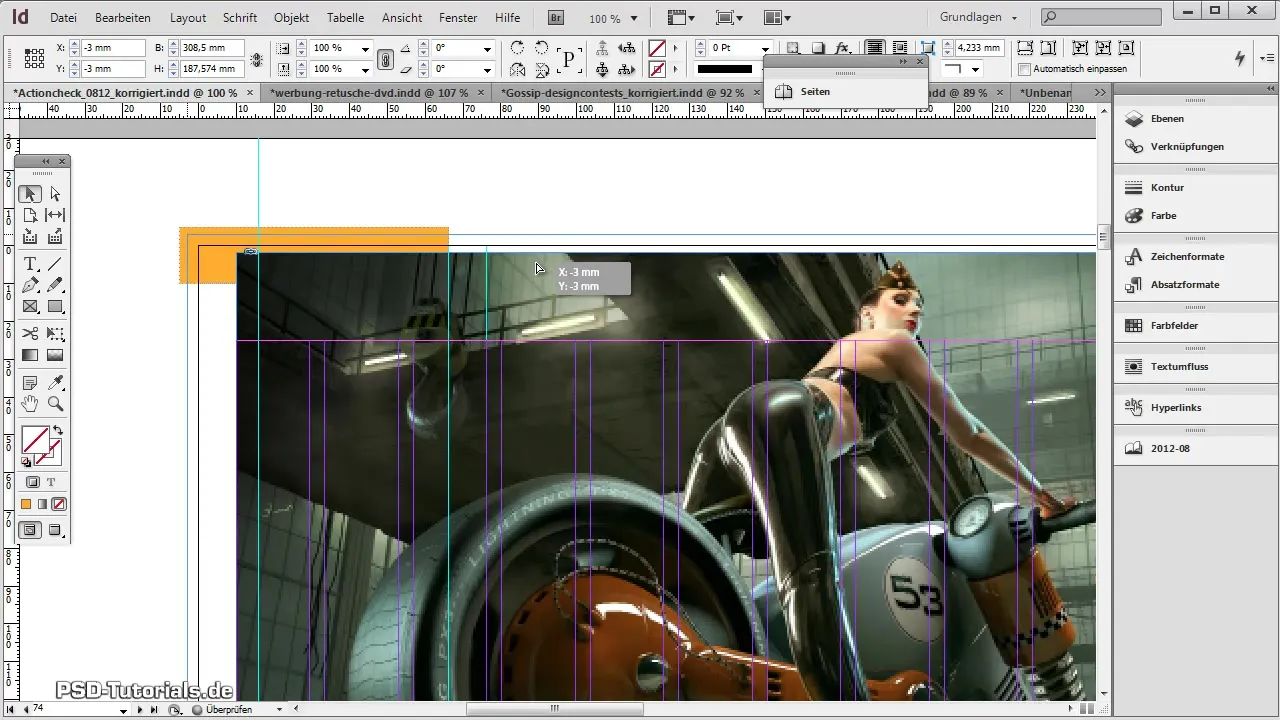Pick the Eyedropper tool
Screen dimensions: 1280x720
[55, 382]
